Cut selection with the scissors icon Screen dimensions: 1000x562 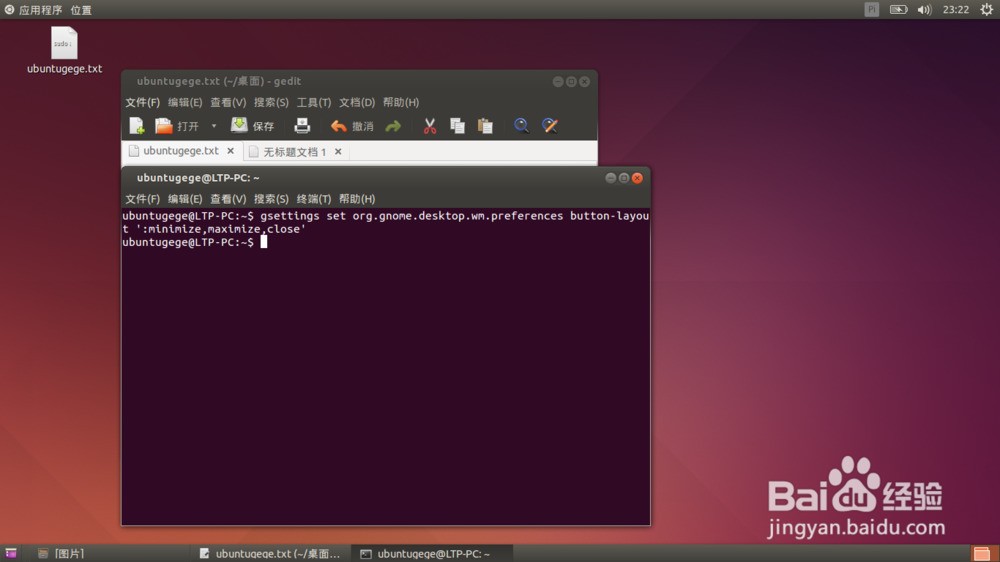430,126
